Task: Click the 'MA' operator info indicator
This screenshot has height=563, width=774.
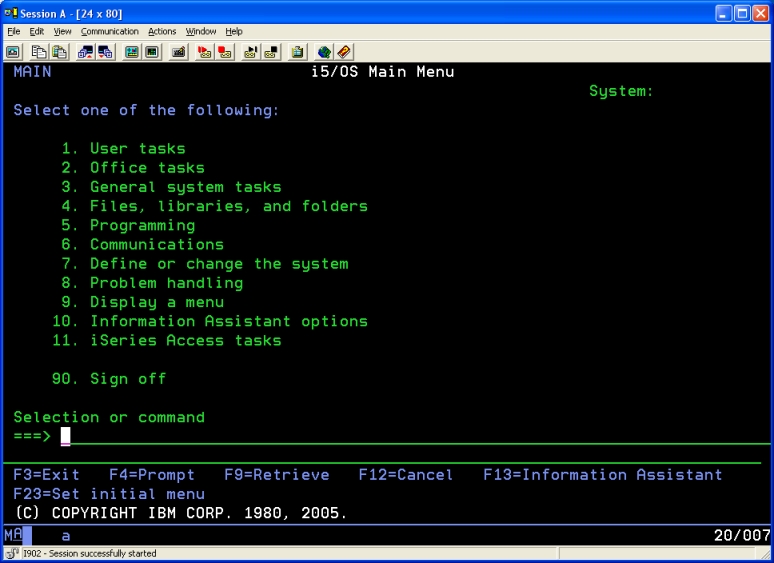Action: click(x=13, y=535)
